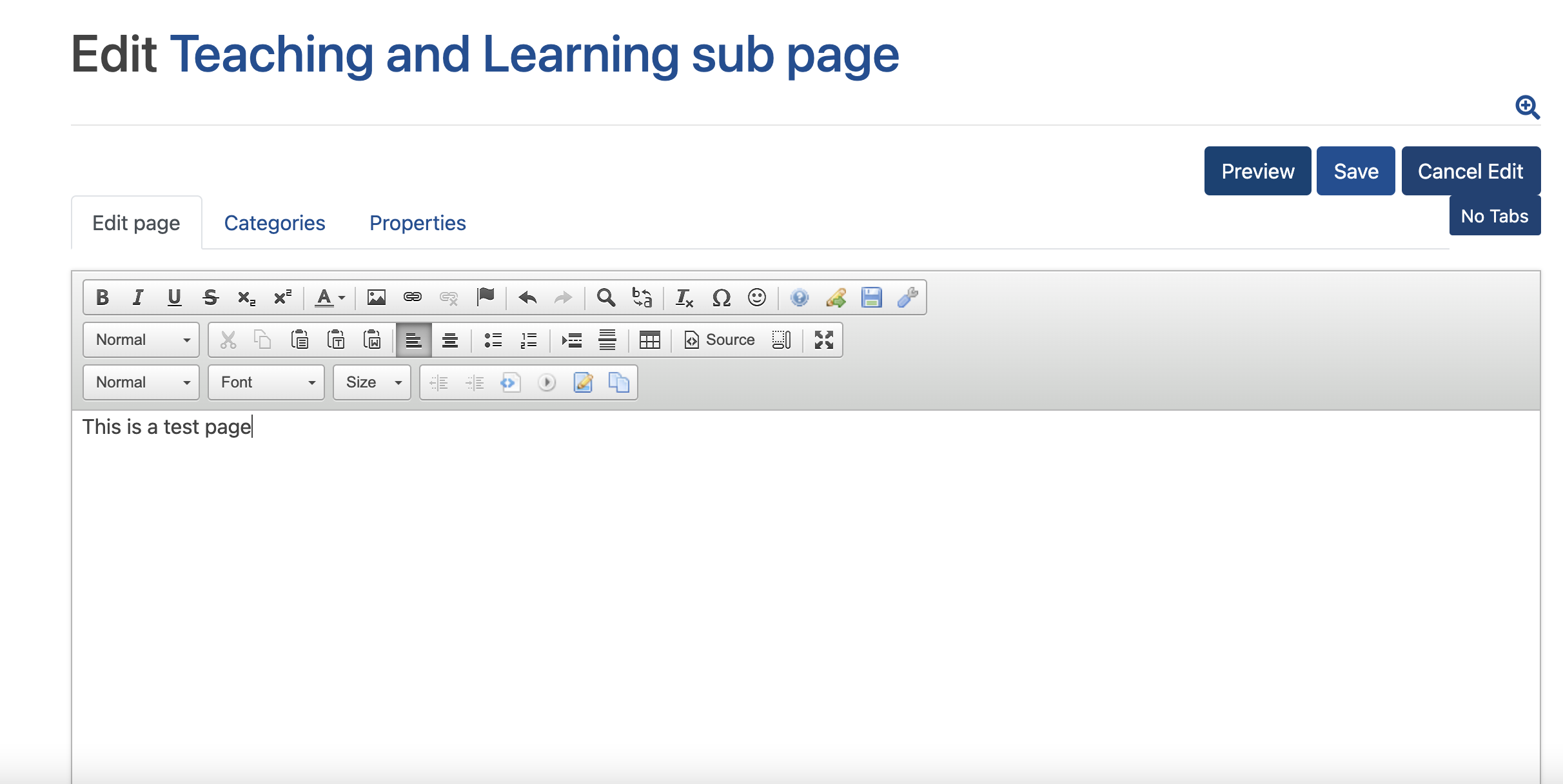This screenshot has width=1563, height=784.
Task: Click the Remove Format icon
Action: (684, 297)
